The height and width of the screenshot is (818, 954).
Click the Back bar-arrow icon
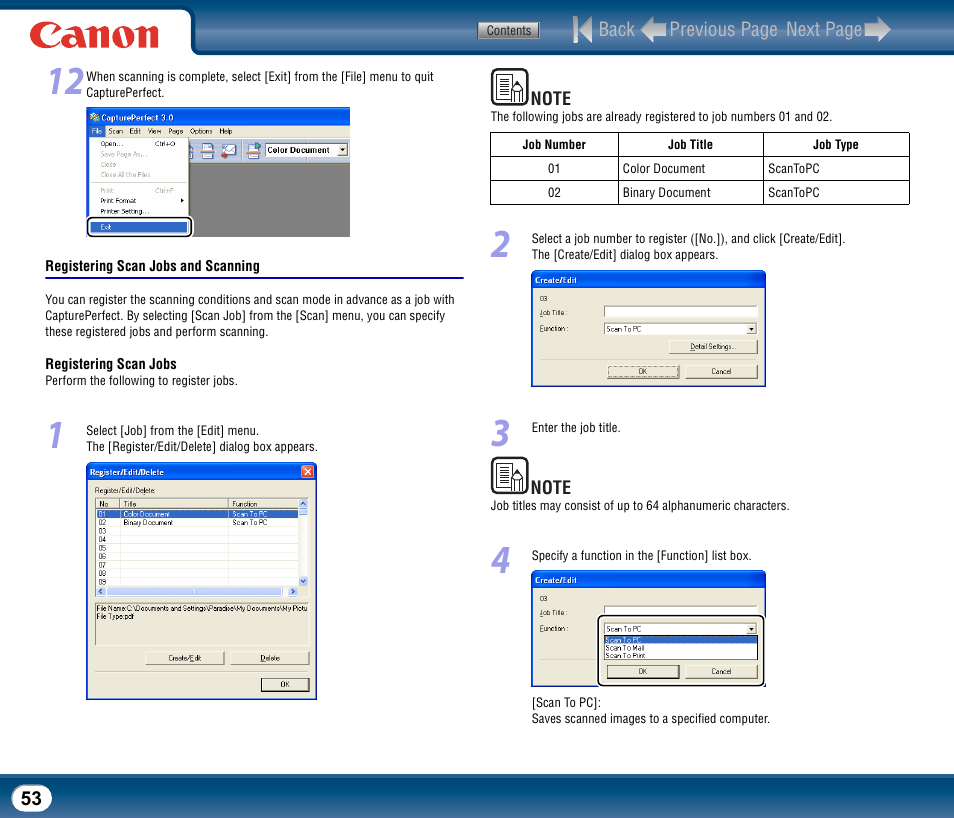[582, 29]
